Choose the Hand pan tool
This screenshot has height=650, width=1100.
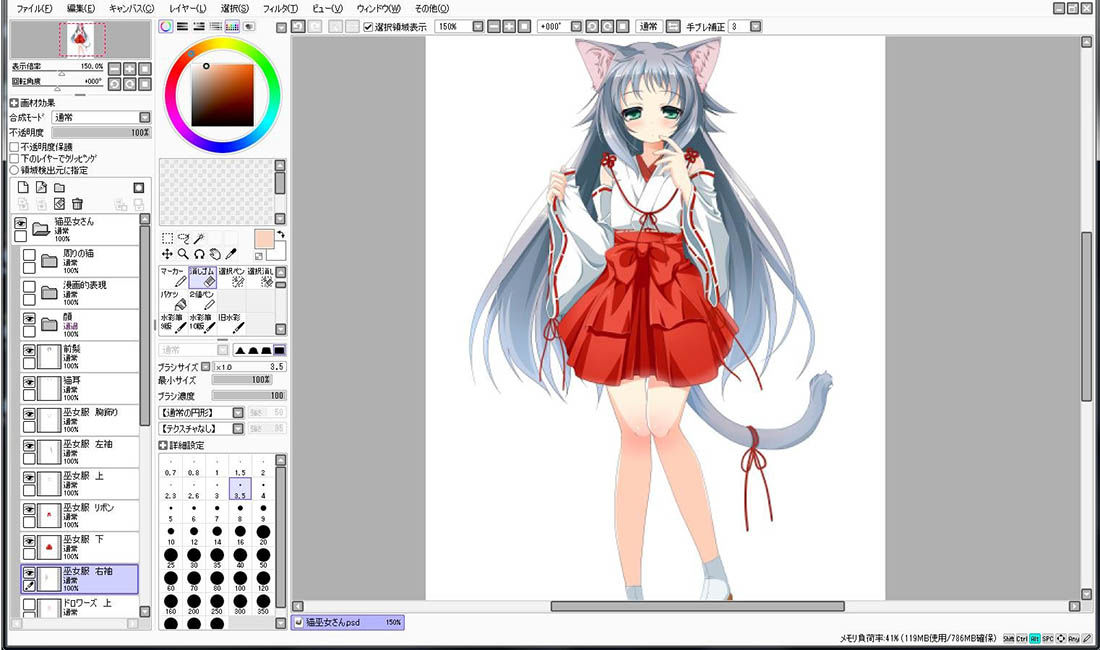(215, 254)
